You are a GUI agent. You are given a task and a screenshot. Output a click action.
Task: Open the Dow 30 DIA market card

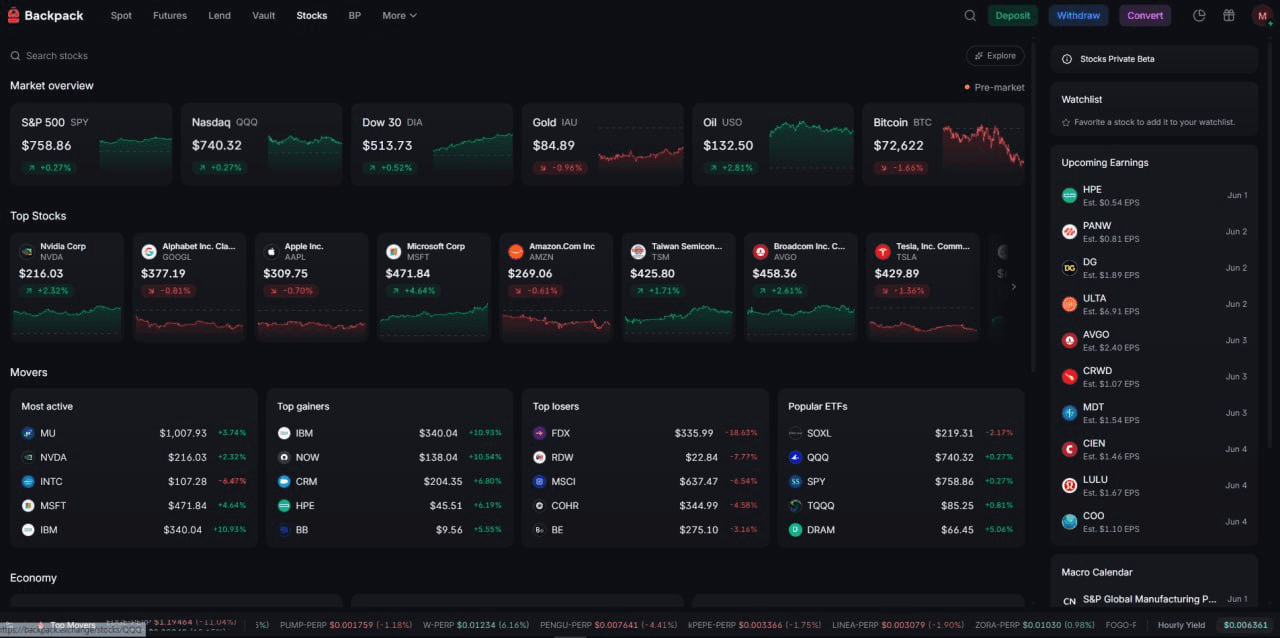[432, 144]
